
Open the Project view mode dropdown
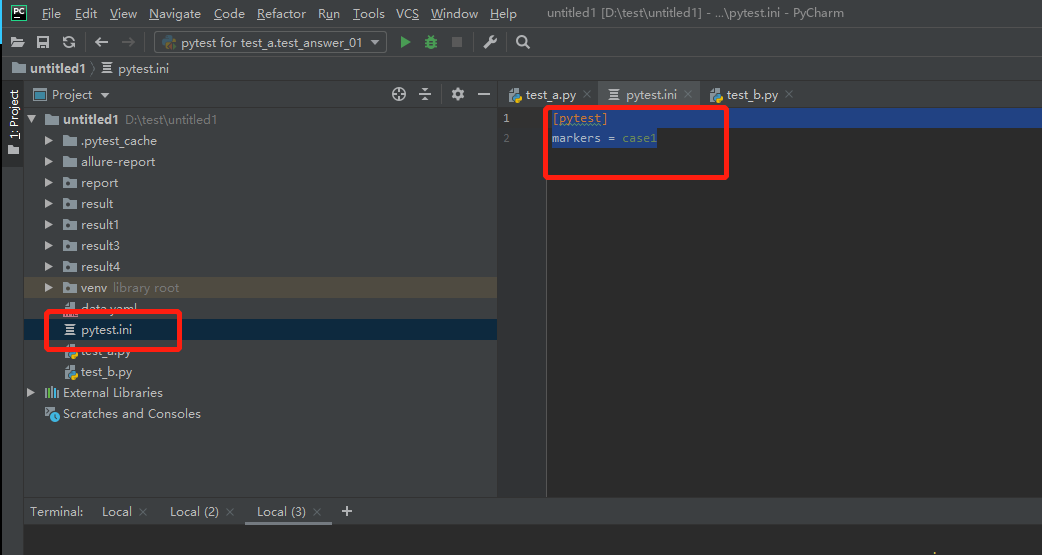tap(105, 95)
